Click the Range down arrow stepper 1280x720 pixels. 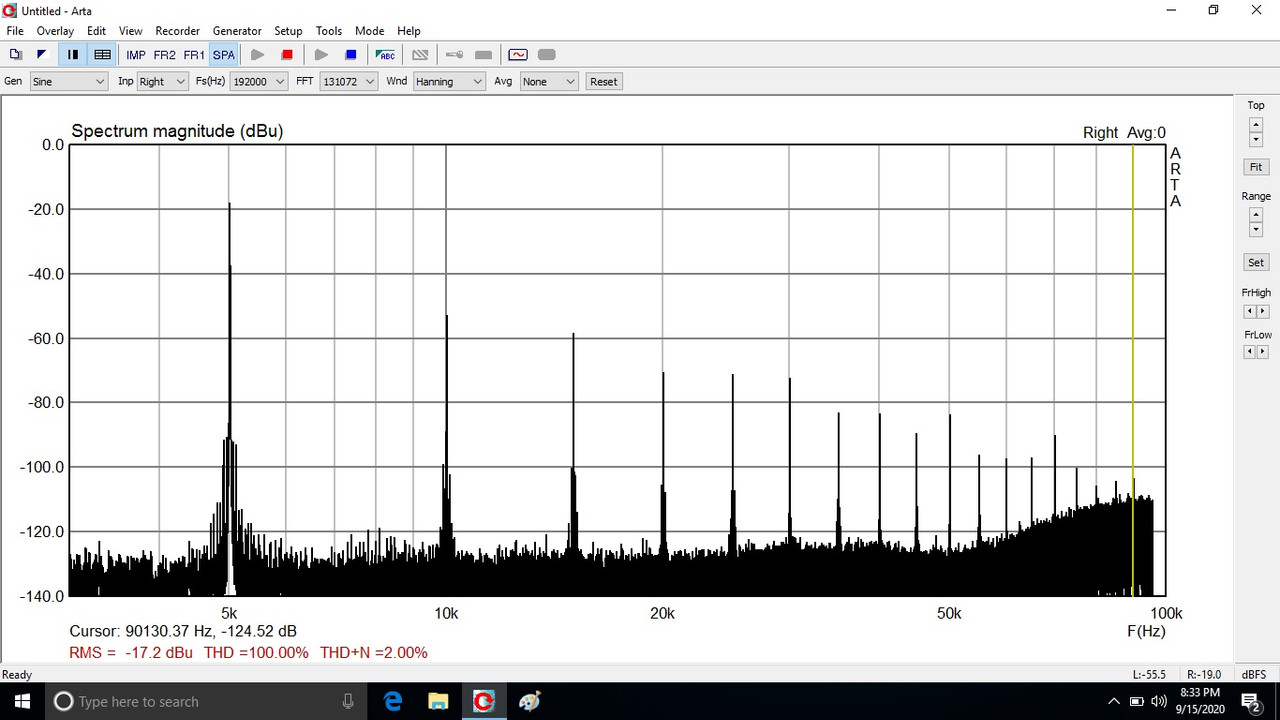click(1256, 230)
